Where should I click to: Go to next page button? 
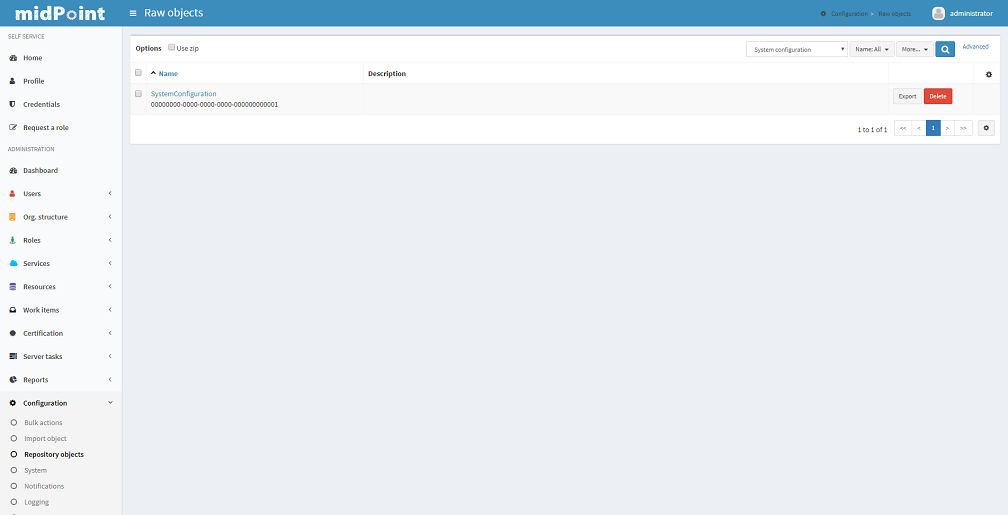[x=948, y=128]
